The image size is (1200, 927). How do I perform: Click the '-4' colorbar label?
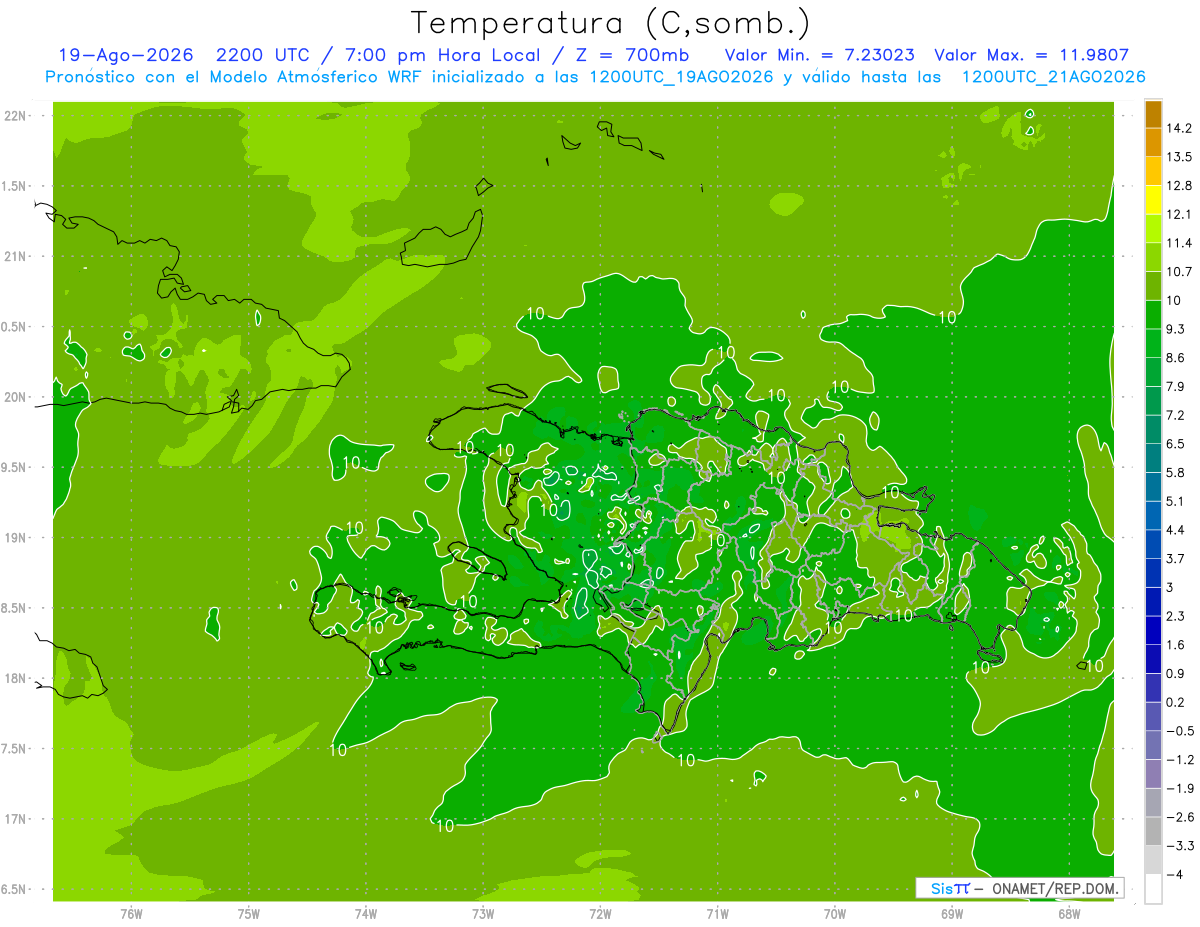click(x=1174, y=874)
